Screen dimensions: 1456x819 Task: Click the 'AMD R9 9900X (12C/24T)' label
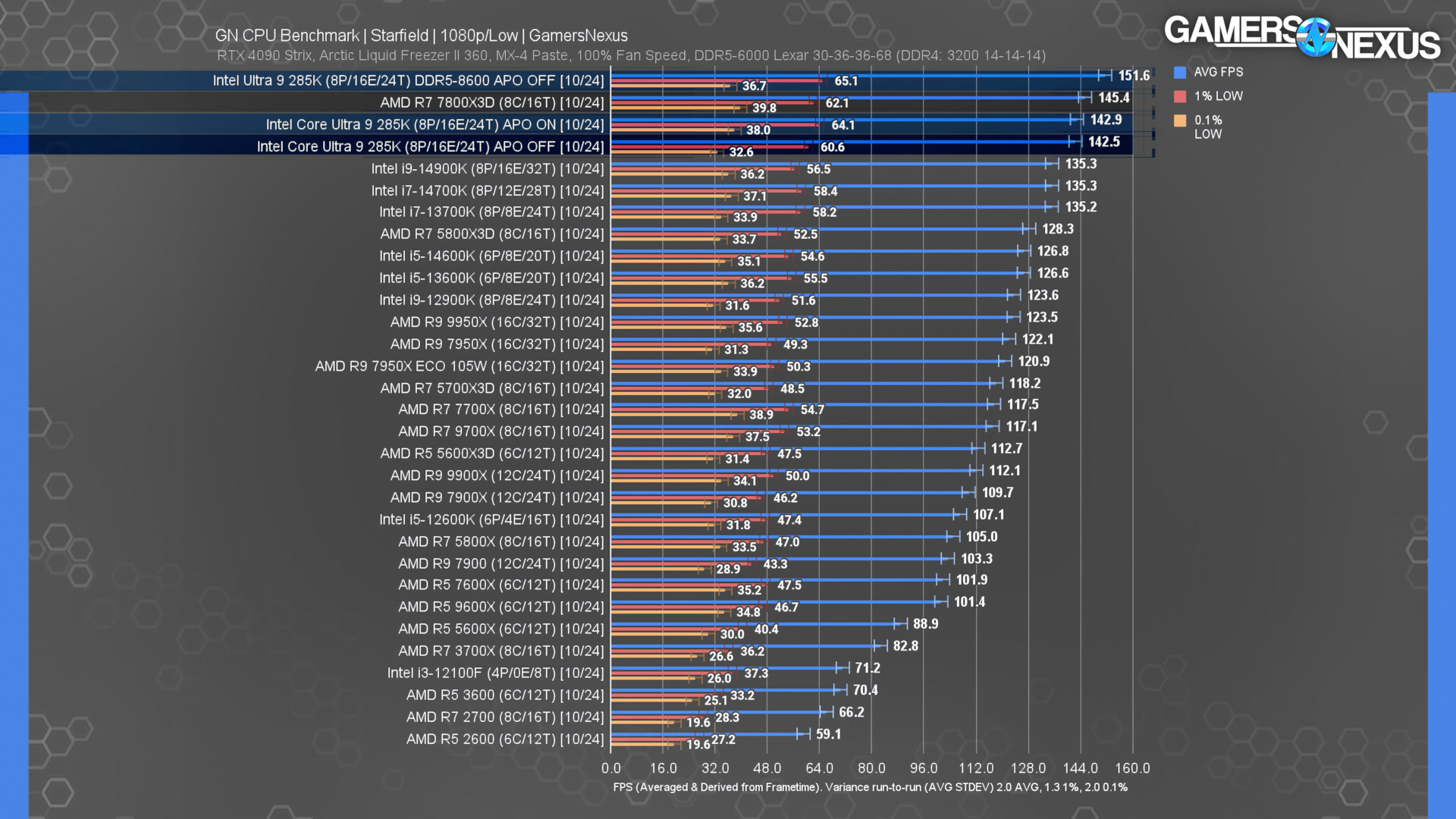(497, 475)
